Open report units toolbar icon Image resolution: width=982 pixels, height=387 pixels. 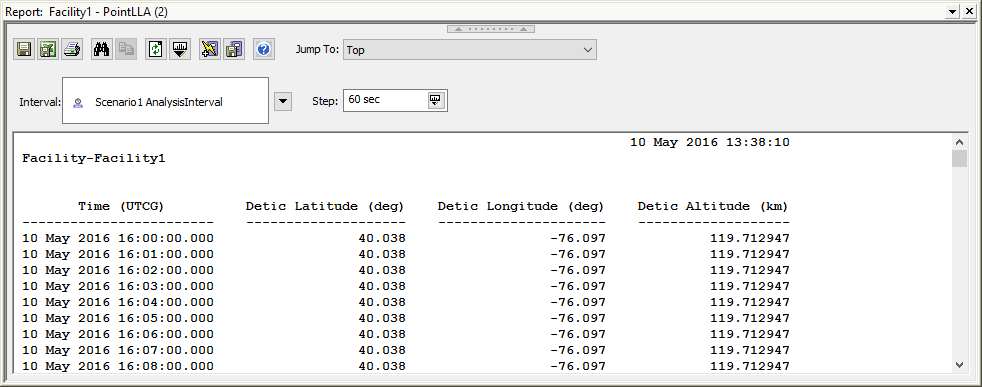pyautogui.click(x=180, y=49)
